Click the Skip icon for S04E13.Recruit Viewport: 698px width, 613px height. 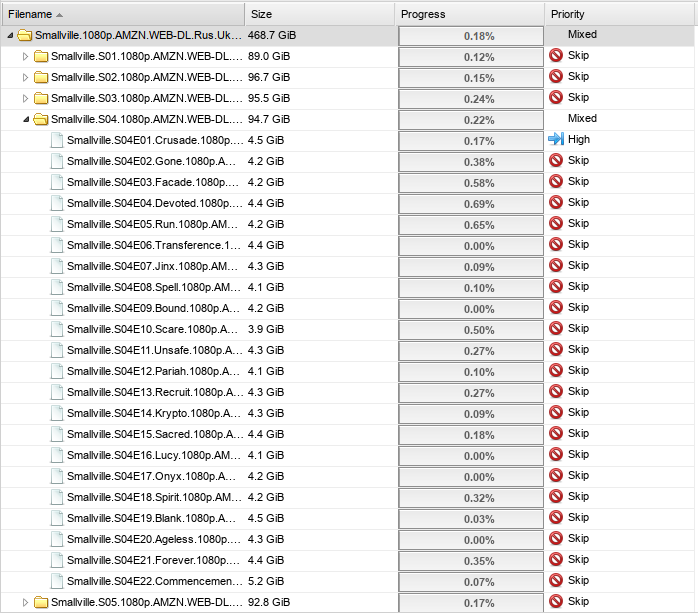[x=556, y=391]
